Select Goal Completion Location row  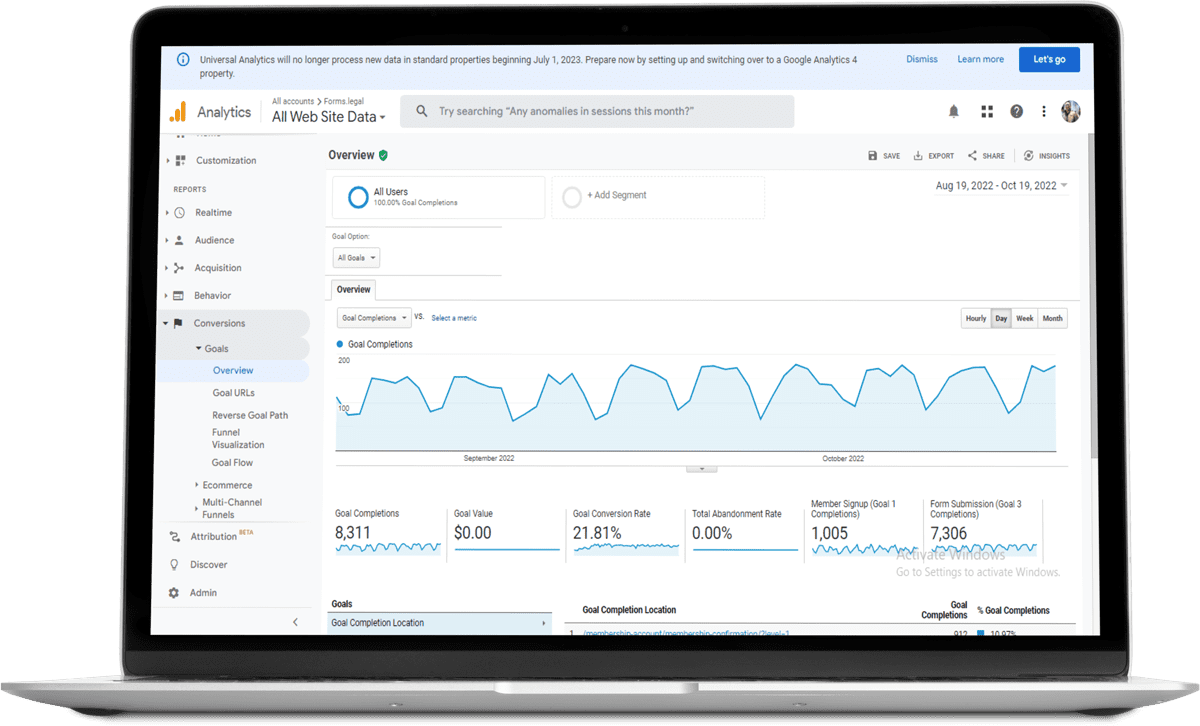(x=440, y=623)
